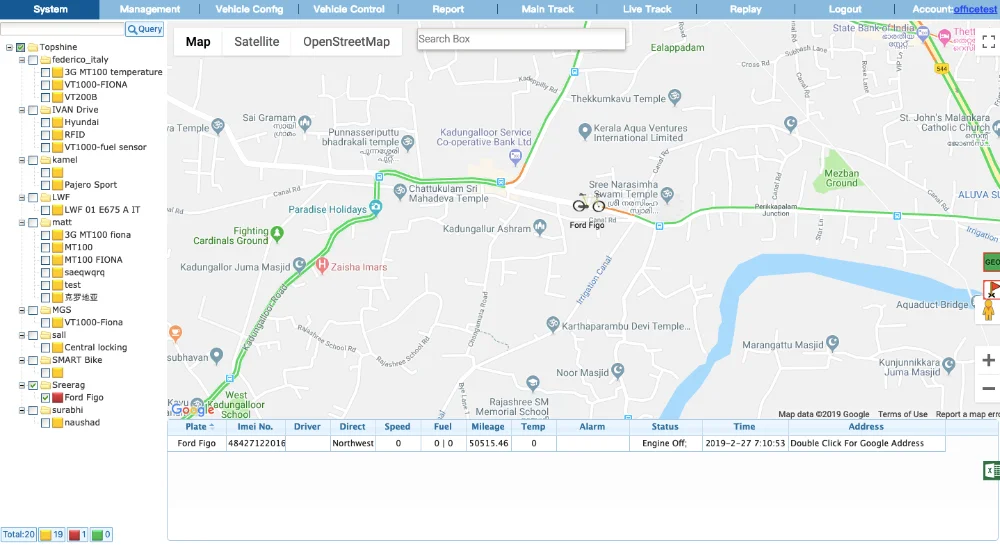Screen dimensions: 1000x545
Task: Click the Ford Figo vehicle marker on map
Action: click(589, 205)
